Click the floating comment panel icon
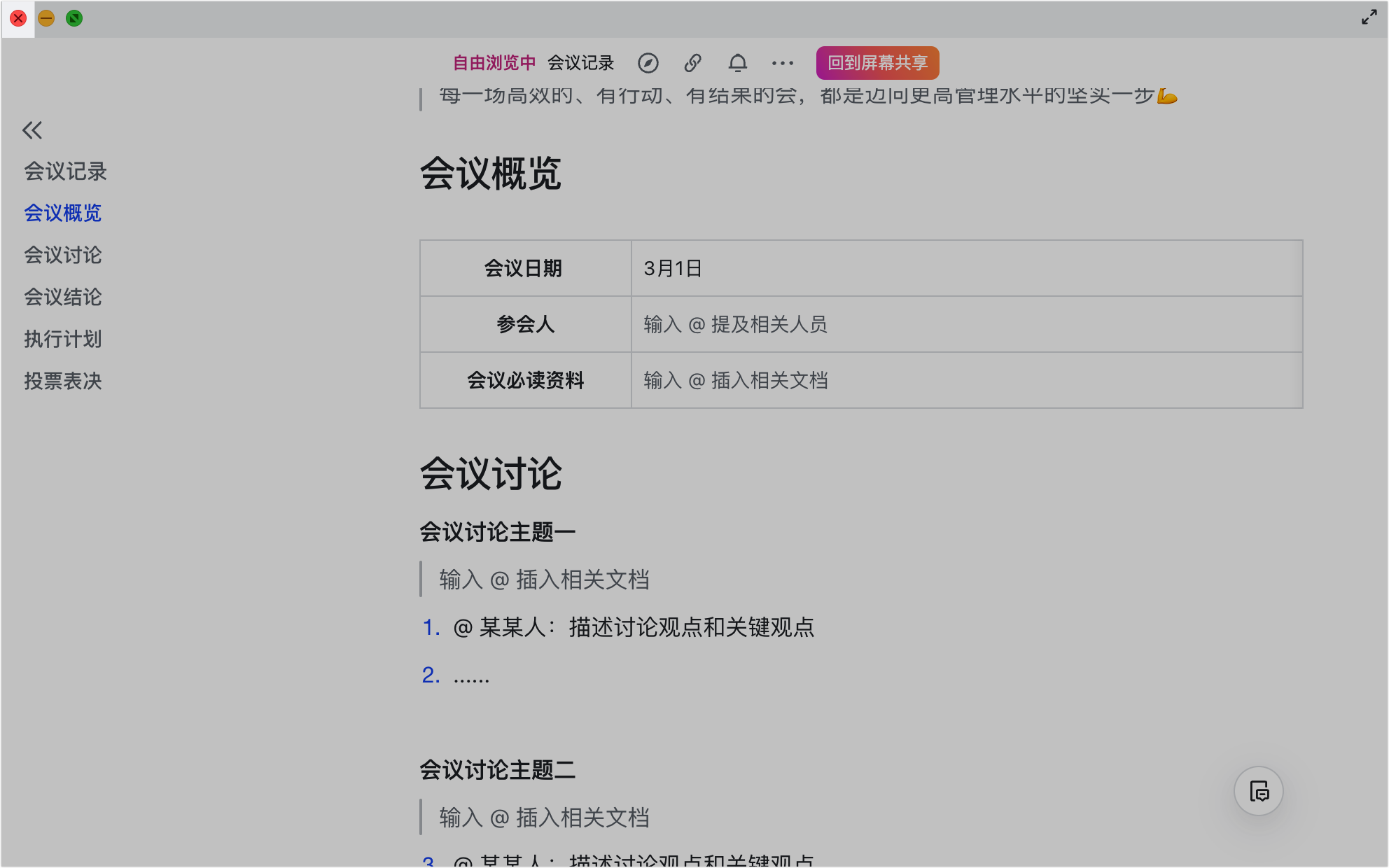This screenshot has height=868, width=1389. tap(1259, 791)
